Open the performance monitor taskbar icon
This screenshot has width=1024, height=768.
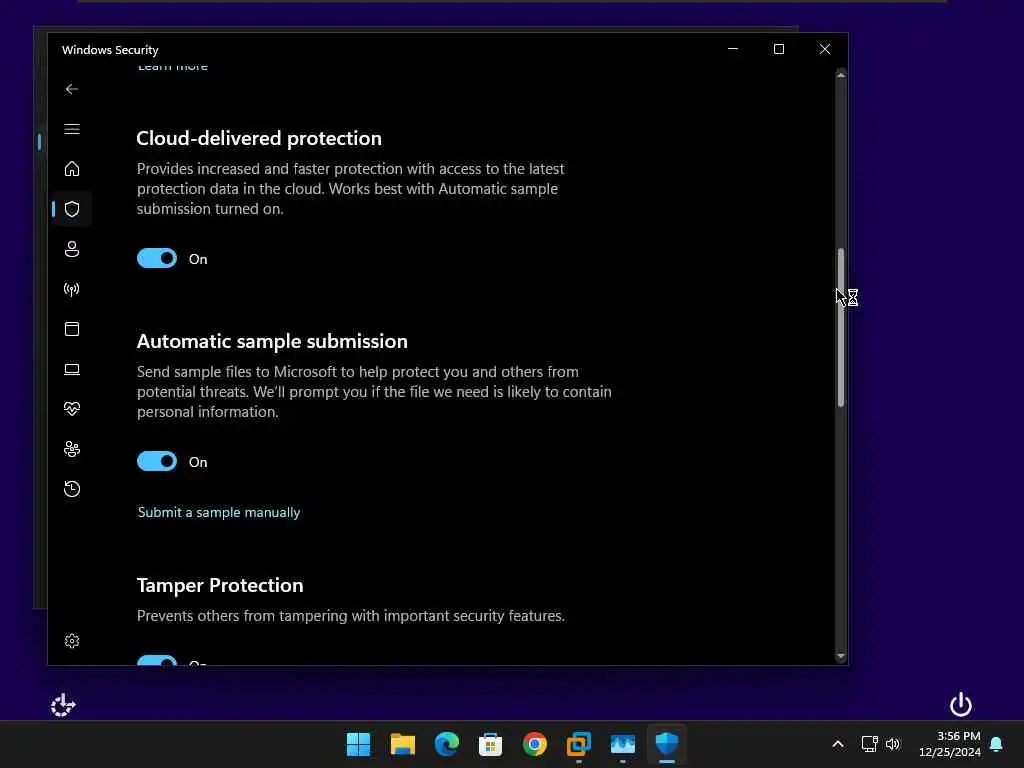[x=622, y=744]
